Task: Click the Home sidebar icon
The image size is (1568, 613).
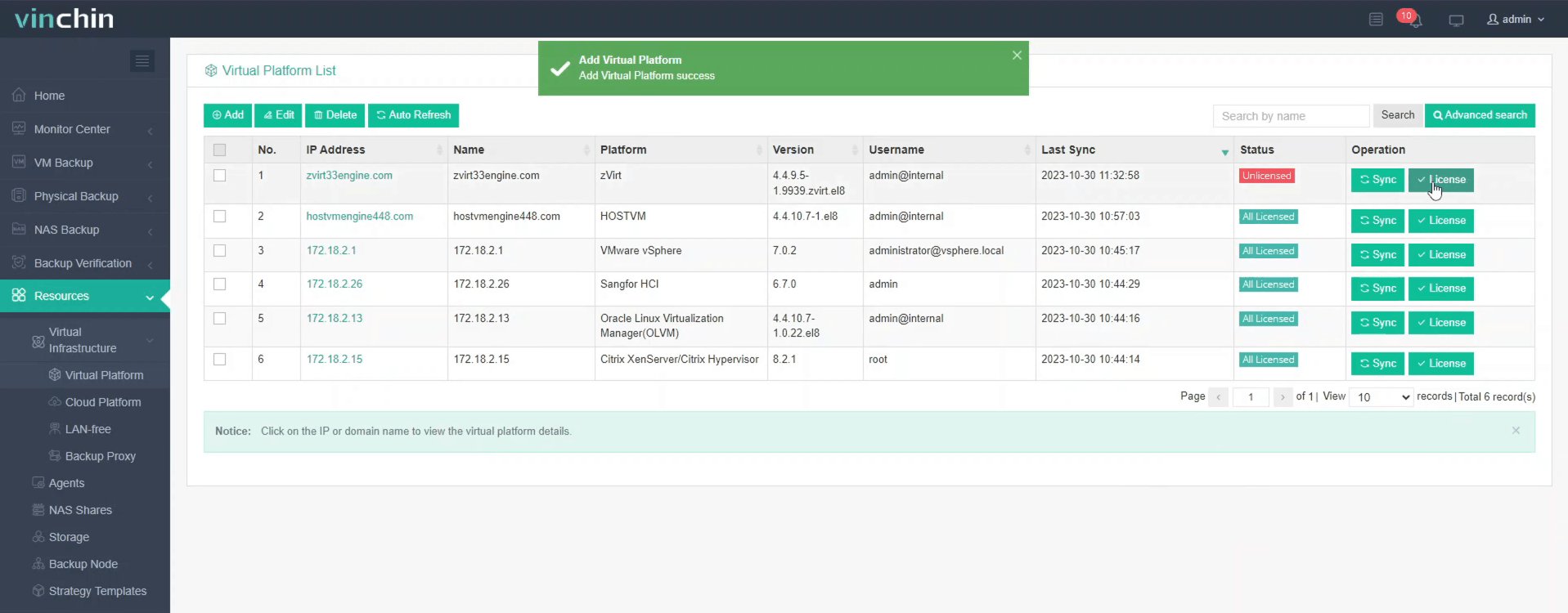Action: point(19,96)
